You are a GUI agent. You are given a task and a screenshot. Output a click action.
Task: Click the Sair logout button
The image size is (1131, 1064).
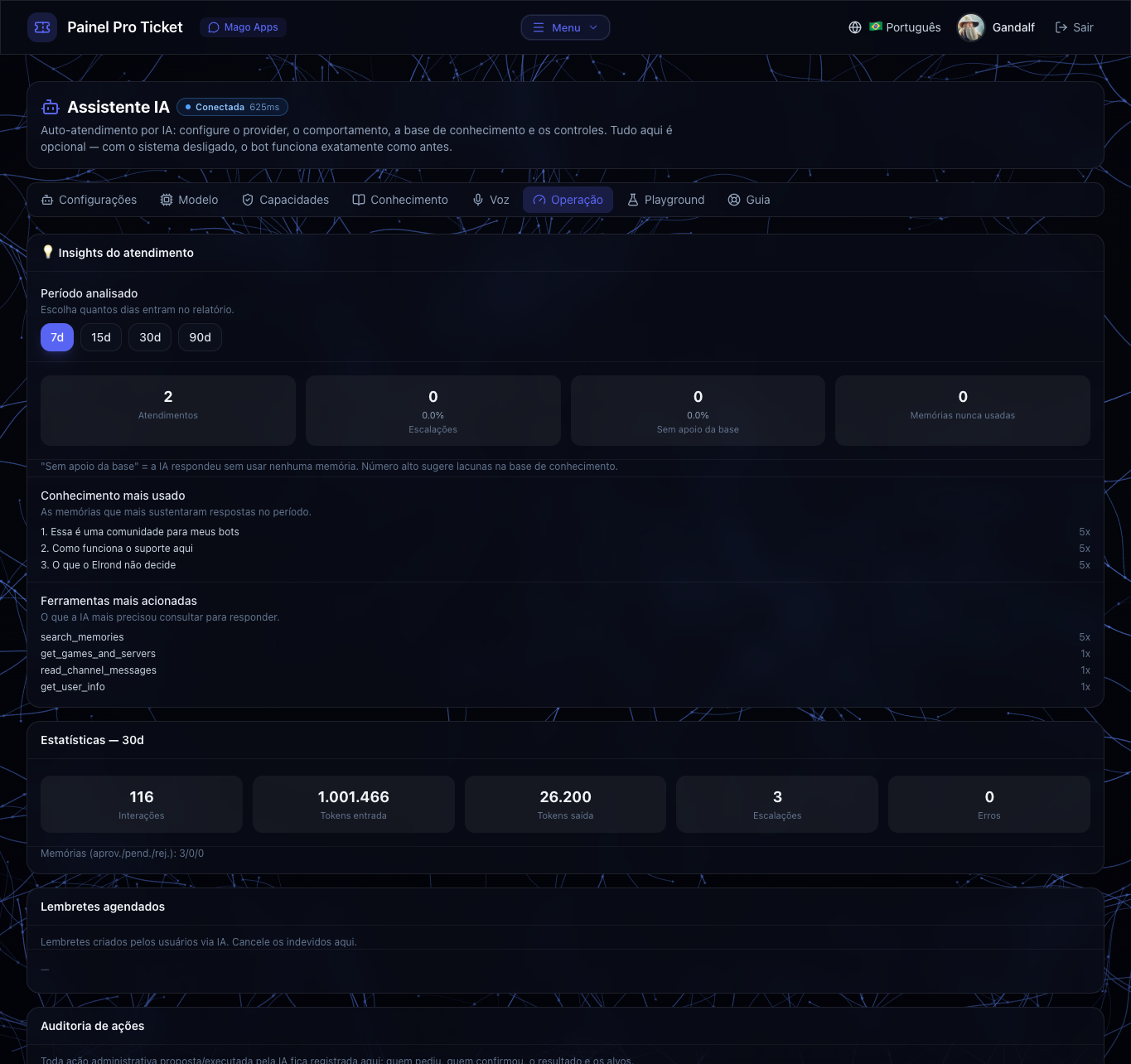click(x=1074, y=27)
